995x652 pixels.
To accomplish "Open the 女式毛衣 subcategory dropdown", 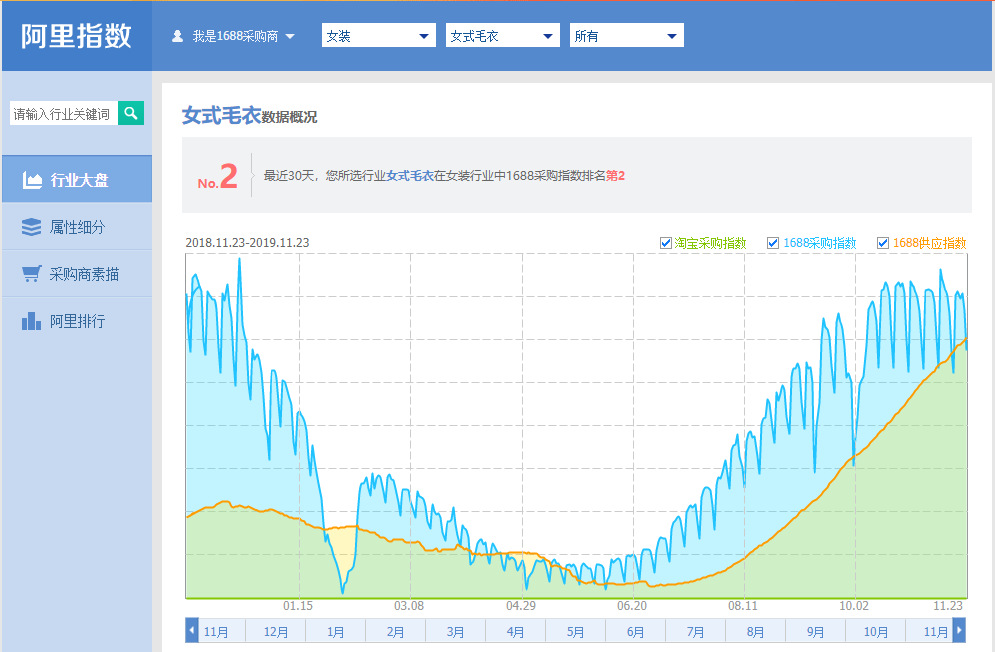I will (503, 36).
